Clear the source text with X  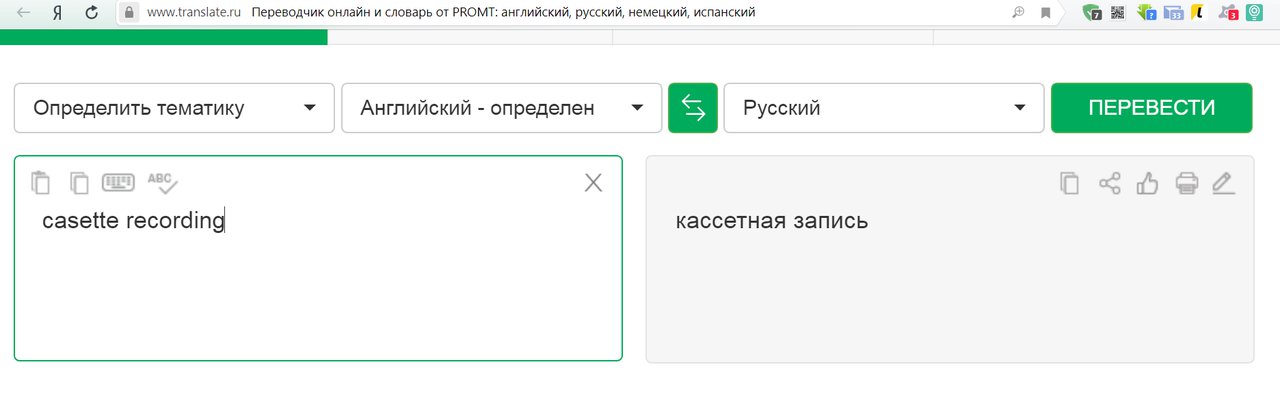click(x=593, y=182)
